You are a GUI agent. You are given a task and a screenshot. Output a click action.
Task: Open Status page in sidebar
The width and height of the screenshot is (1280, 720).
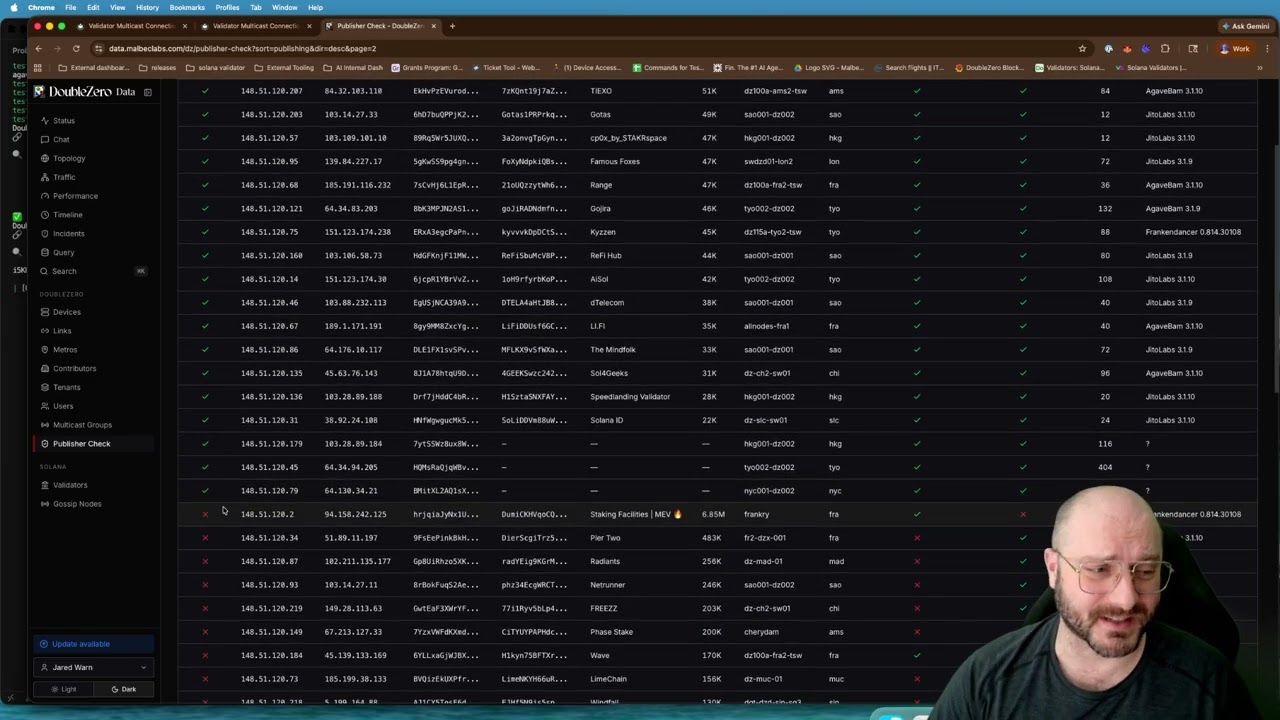click(63, 121)
